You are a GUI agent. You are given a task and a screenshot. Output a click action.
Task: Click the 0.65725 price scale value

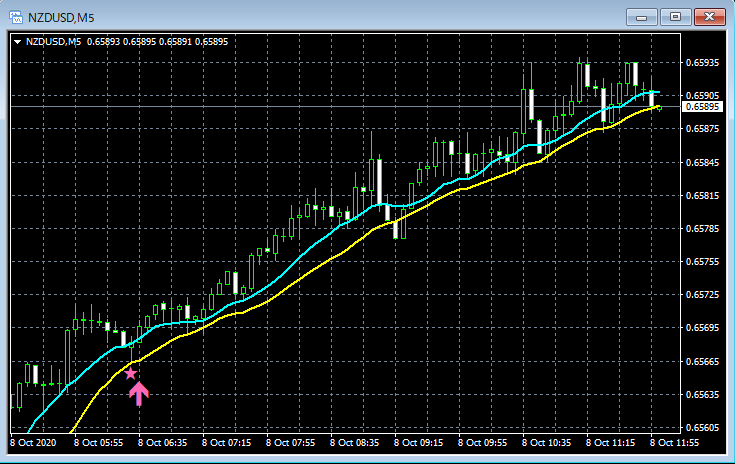[x=702, y=295]
